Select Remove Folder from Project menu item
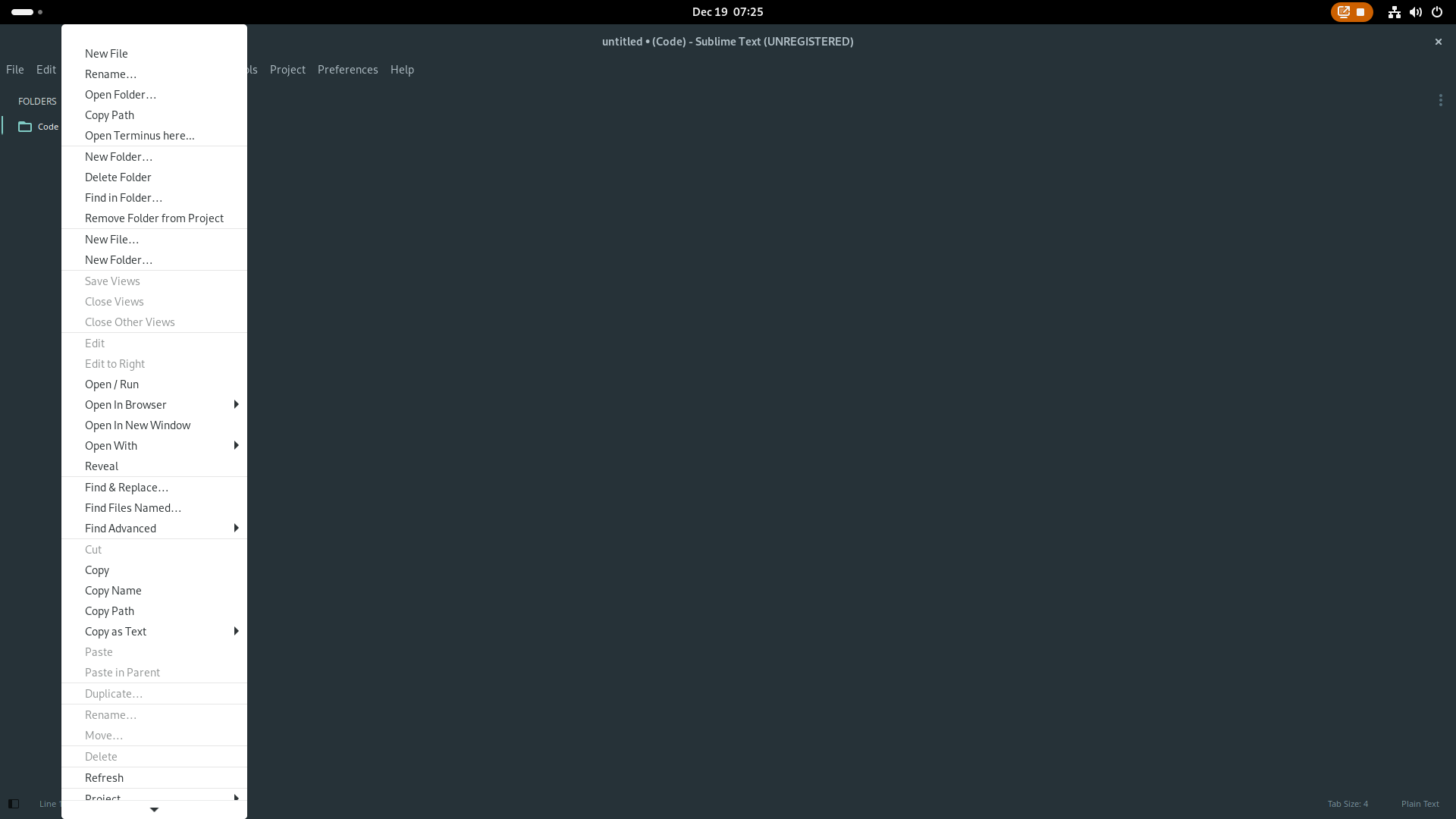The image size is (1456, 819). tap(154, 218)
